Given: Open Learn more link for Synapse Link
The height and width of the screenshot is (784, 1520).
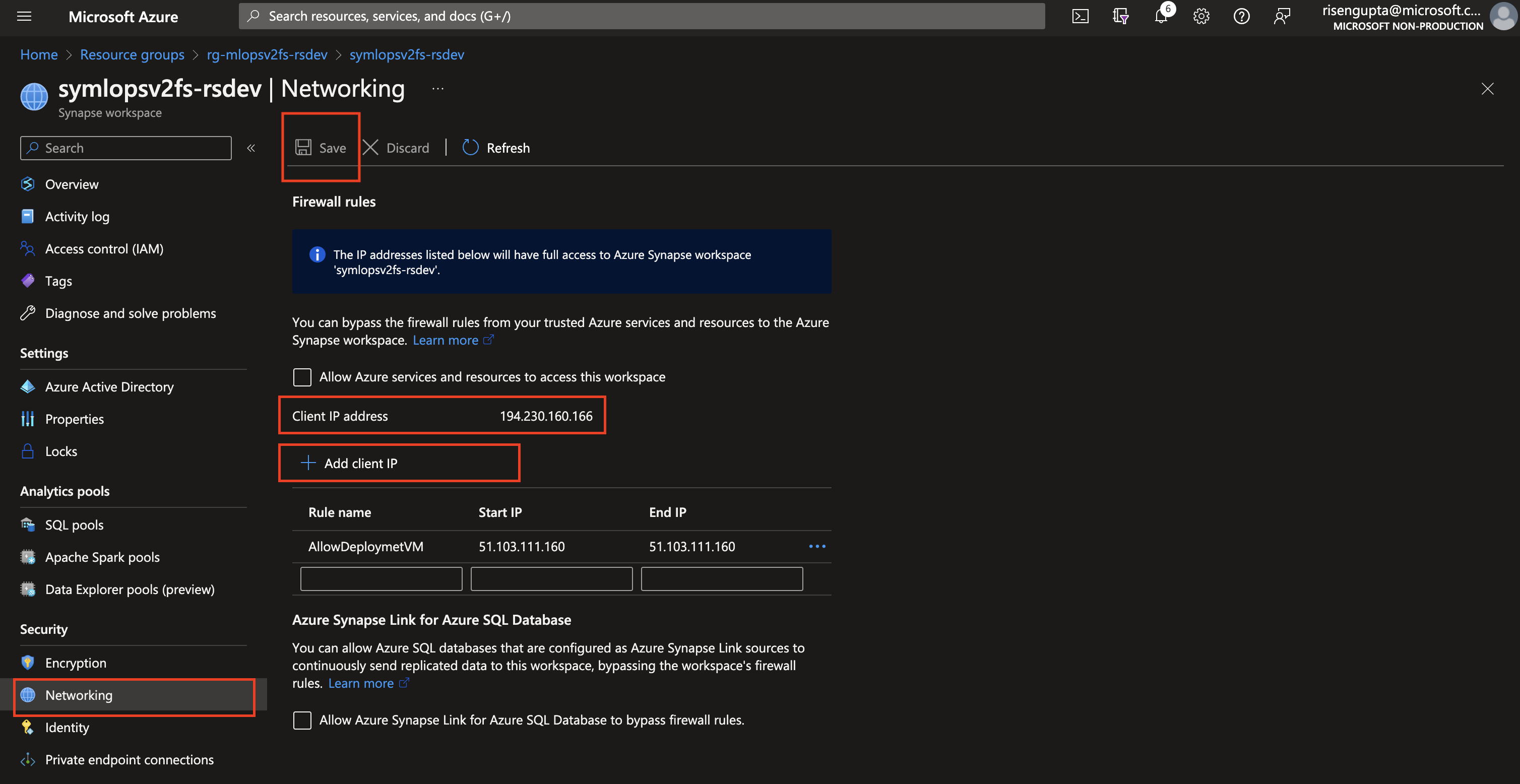Looking at the screenshot, I should coord(368,683).
